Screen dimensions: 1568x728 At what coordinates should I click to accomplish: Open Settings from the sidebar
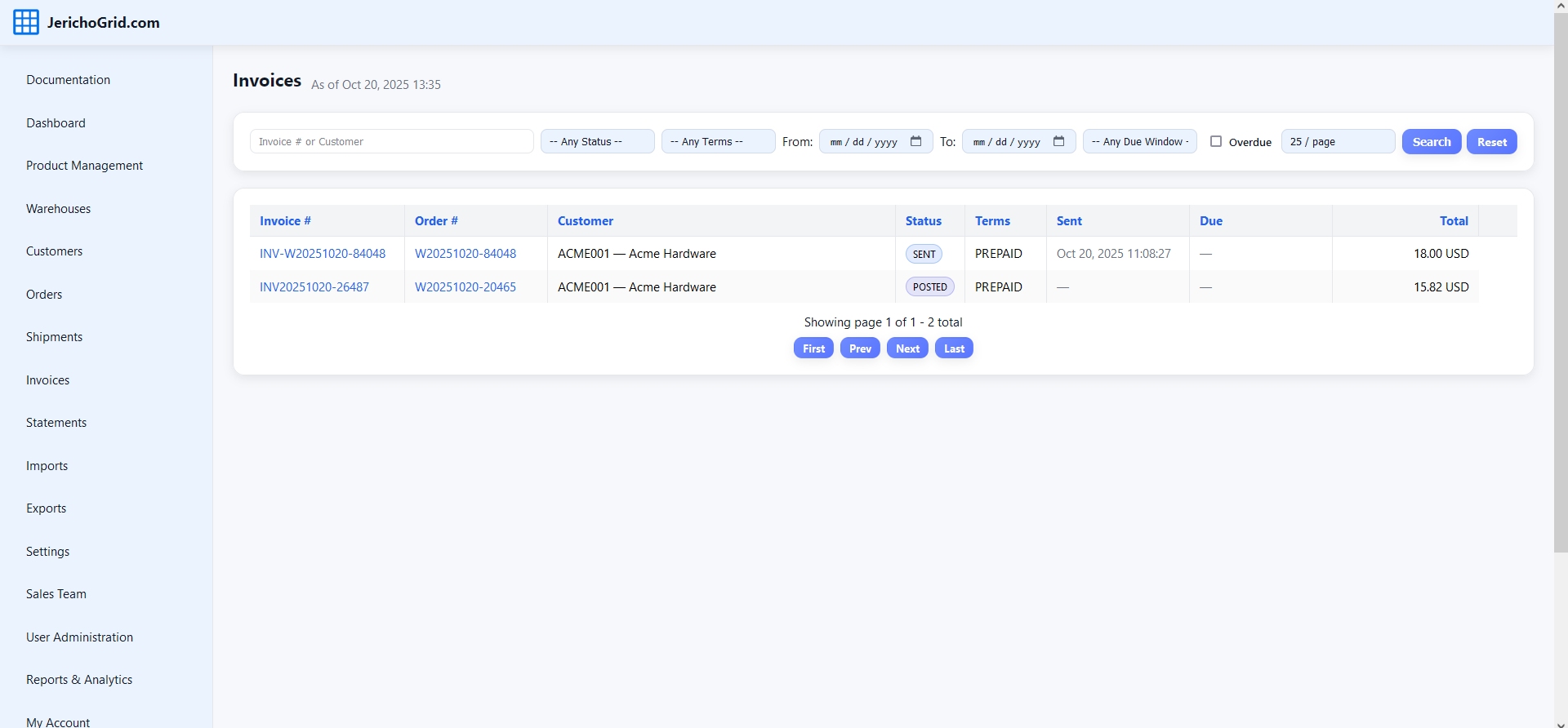click(47, 552)
